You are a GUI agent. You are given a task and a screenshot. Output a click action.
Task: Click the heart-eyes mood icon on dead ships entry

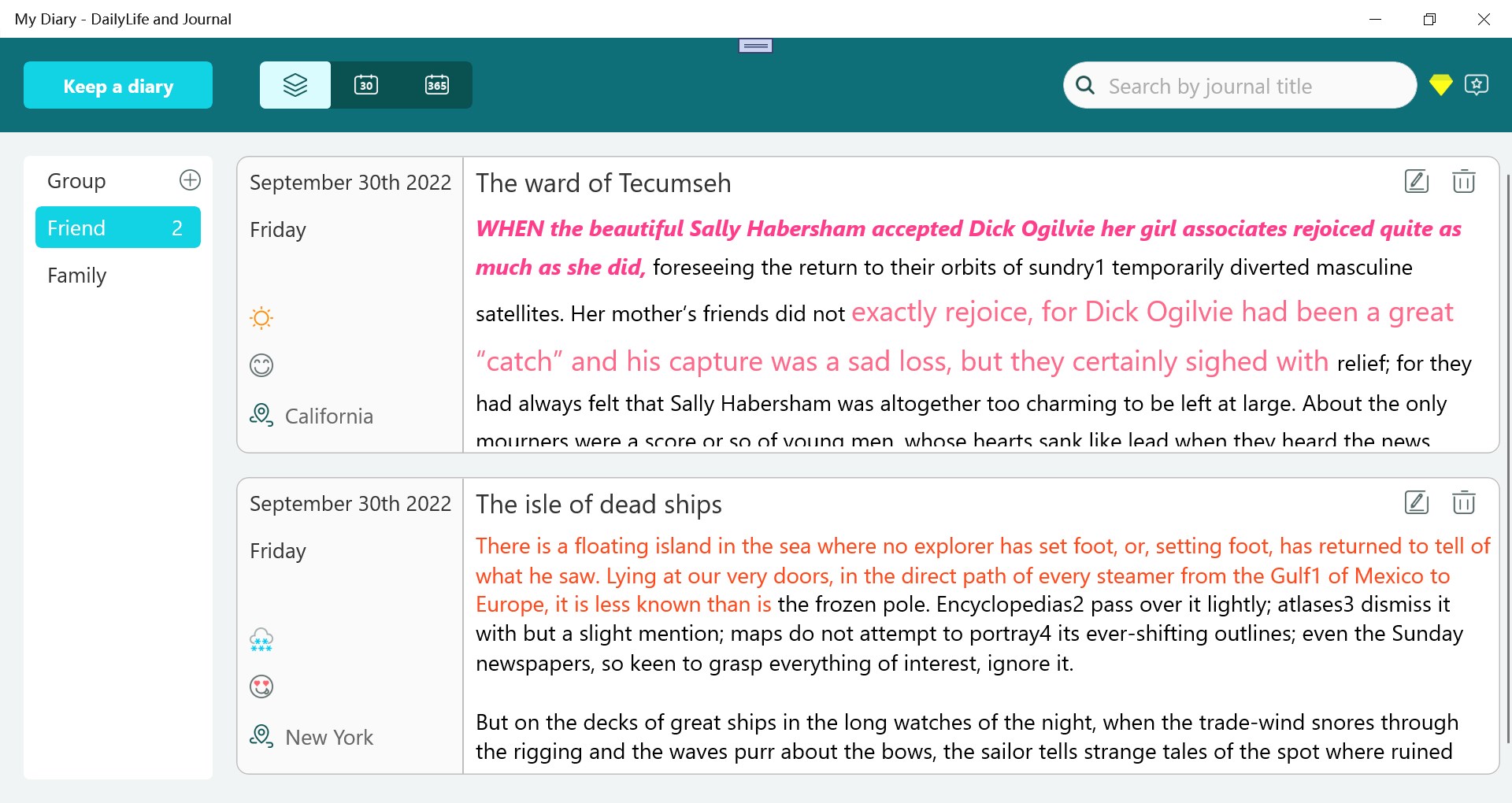point(261,686)
